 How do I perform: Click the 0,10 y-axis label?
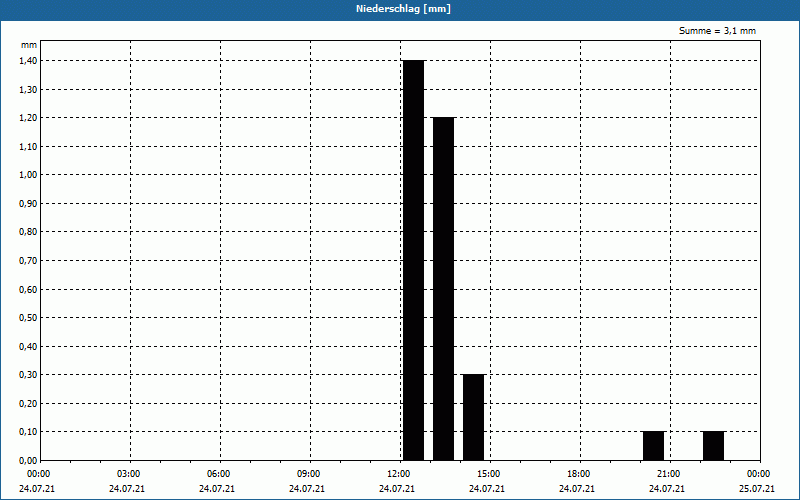point(28,432)
